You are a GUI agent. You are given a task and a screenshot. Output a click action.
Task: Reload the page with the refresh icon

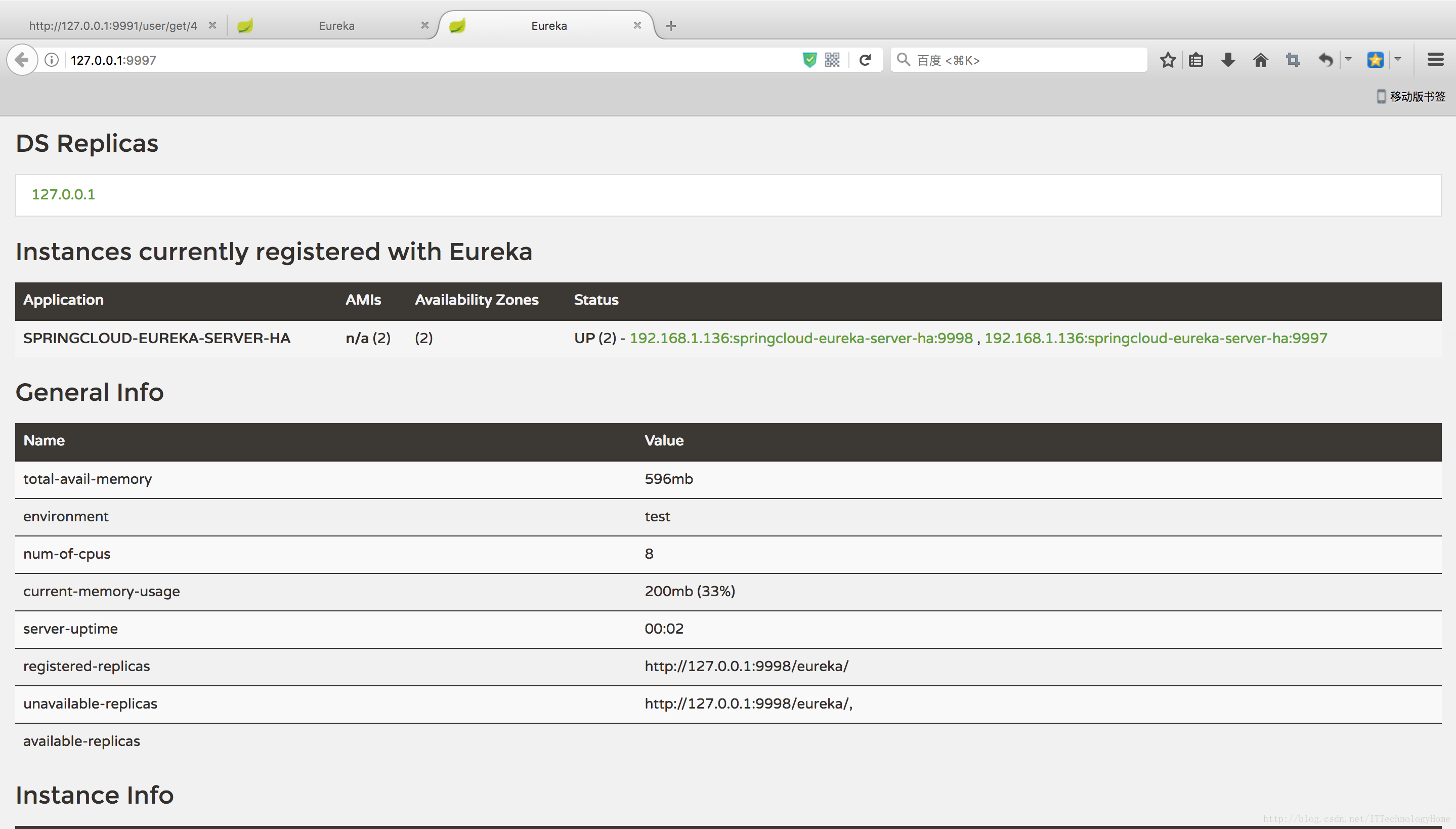[865, 60]
